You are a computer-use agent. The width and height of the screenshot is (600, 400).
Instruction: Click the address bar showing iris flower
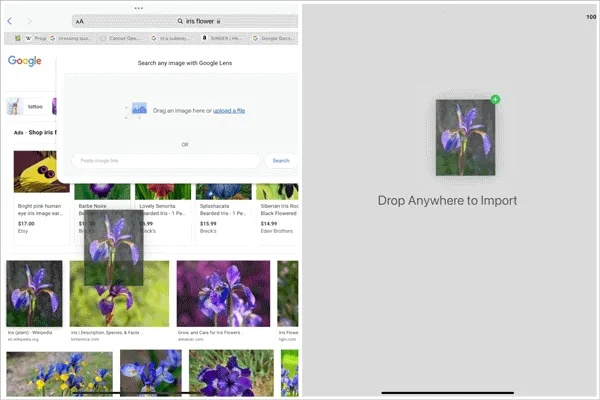tap(200, 20)
